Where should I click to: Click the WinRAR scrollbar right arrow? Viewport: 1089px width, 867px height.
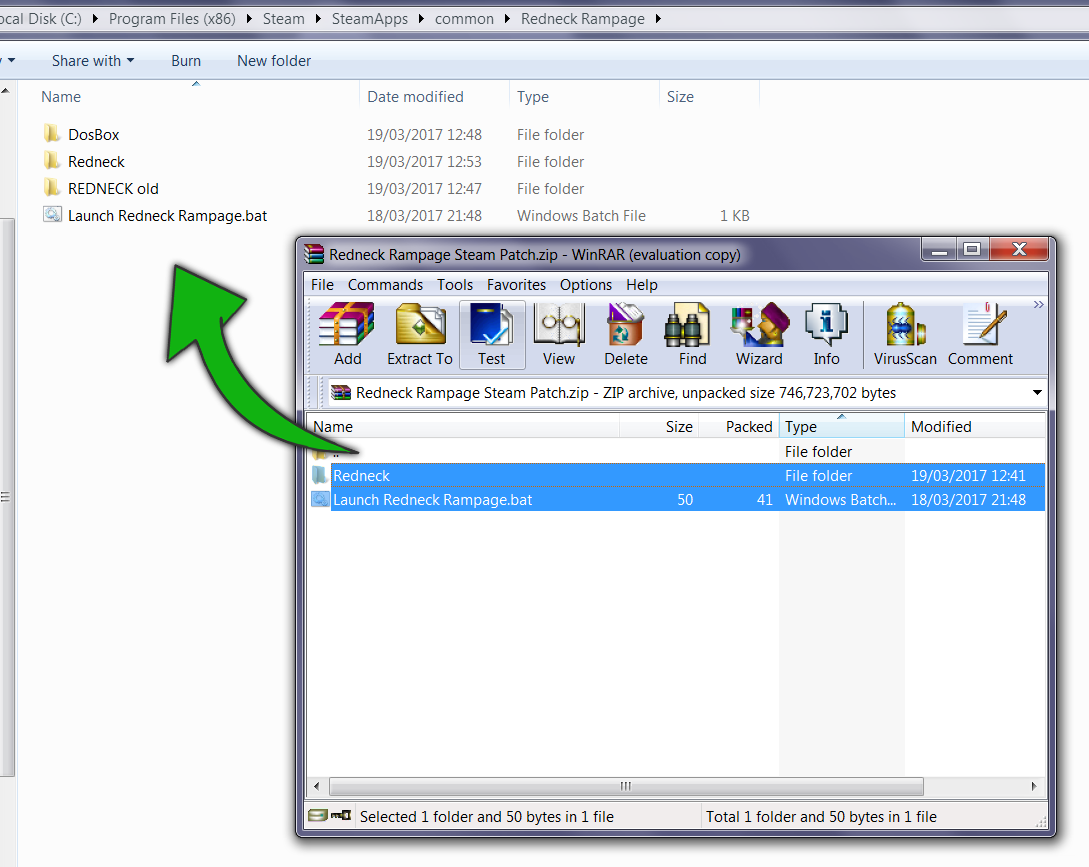pos(1033,786)
